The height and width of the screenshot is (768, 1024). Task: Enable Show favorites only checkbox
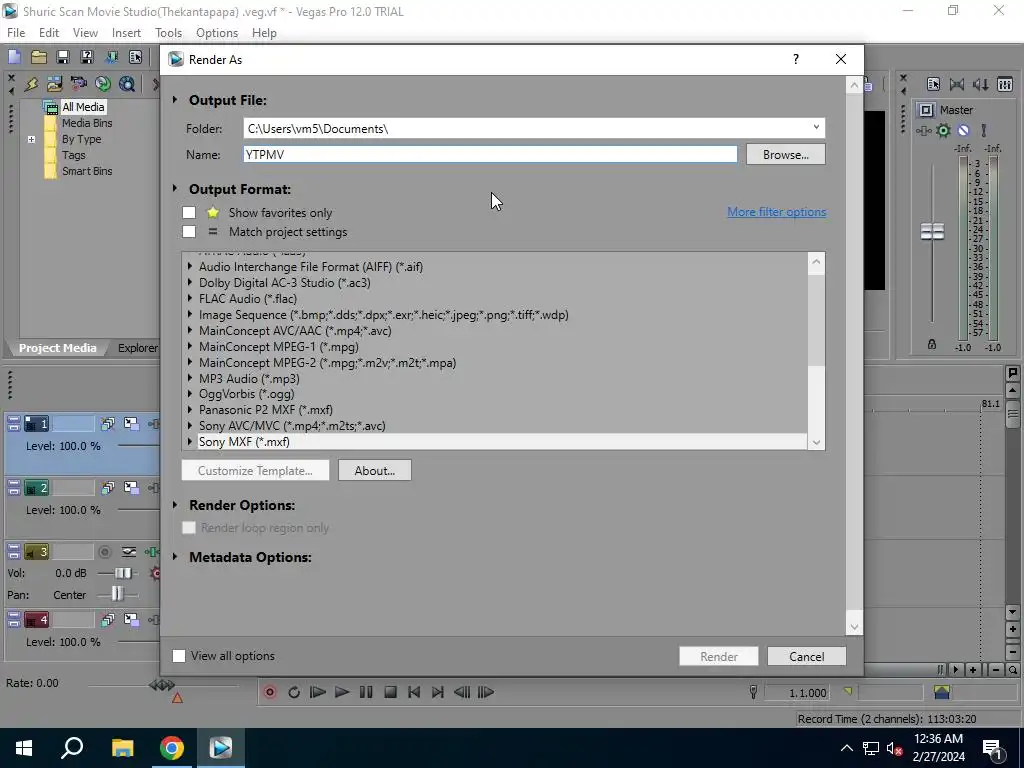click(189, 213)
